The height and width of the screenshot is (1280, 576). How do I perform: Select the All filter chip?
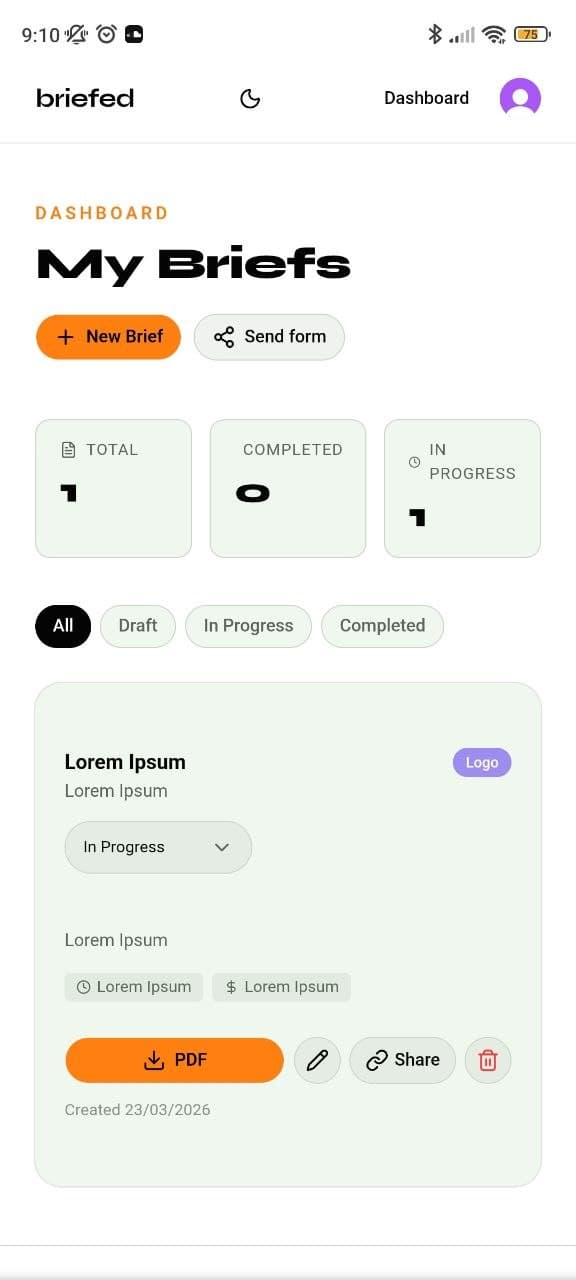[x=62, y=626]
